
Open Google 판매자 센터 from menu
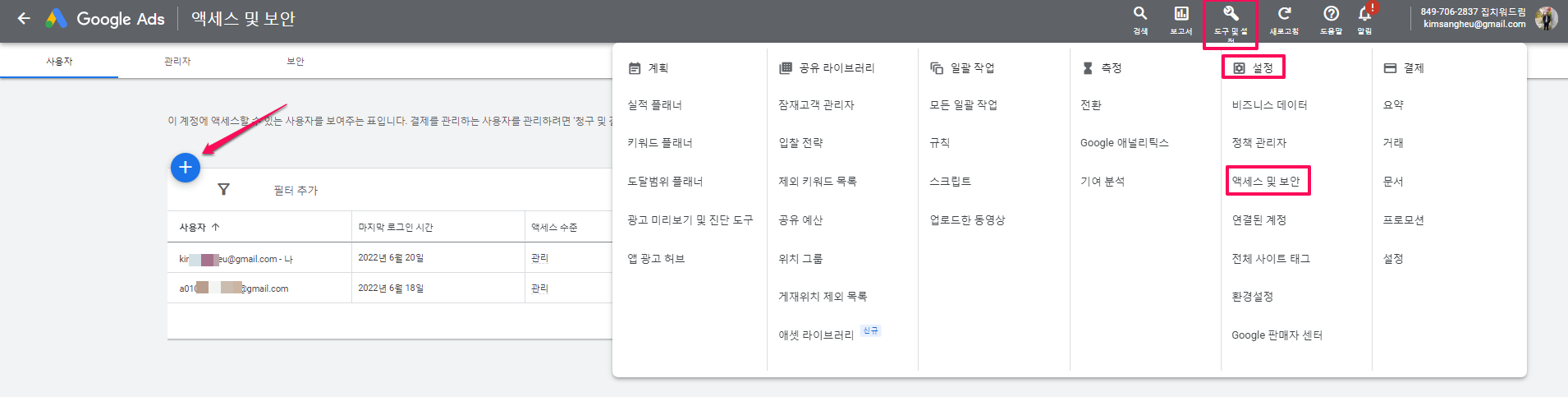click(1277, 335)
